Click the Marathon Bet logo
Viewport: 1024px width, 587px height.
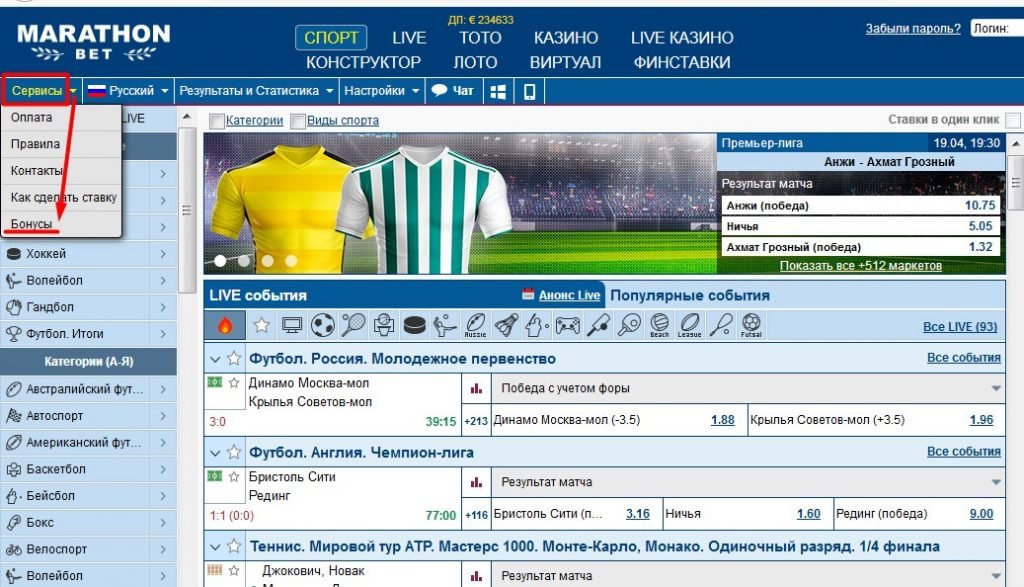(94, 42)
